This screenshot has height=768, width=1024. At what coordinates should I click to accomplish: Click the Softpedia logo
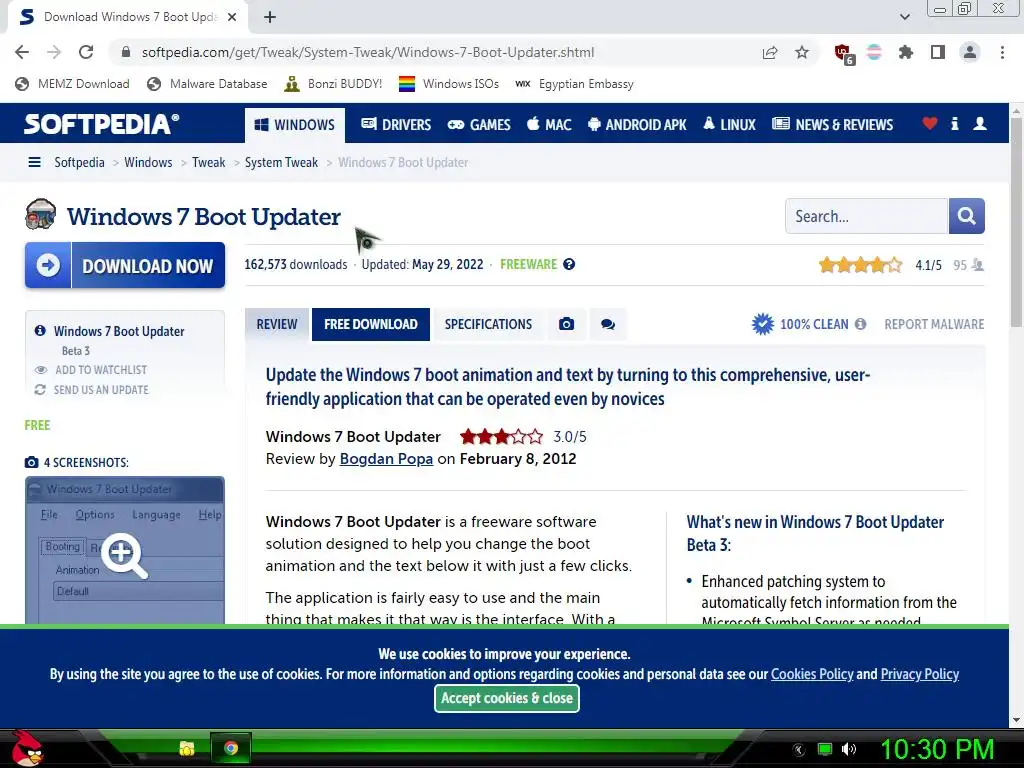tap(102, 124)
